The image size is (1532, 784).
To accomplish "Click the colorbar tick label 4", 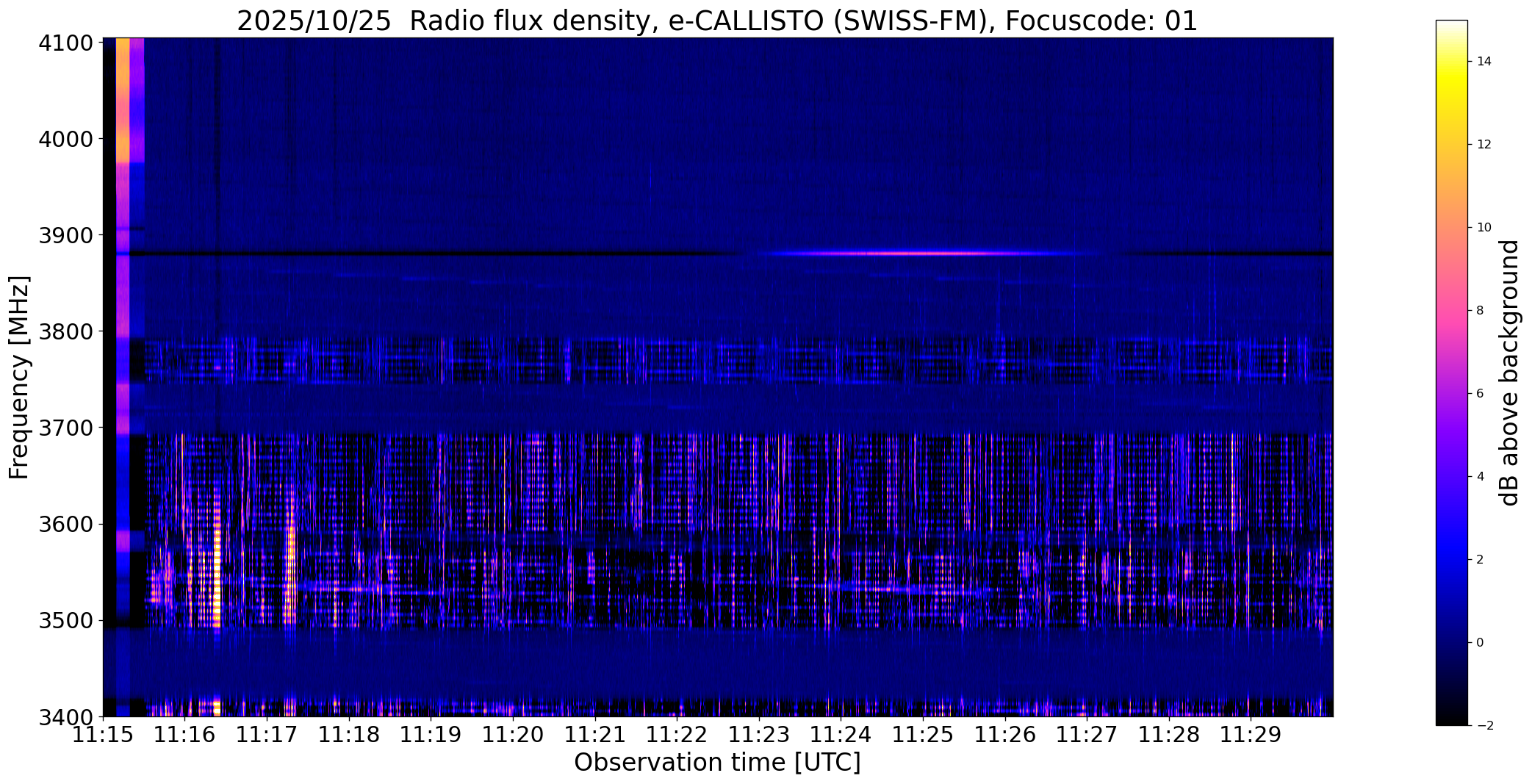I will point(1481,477).
